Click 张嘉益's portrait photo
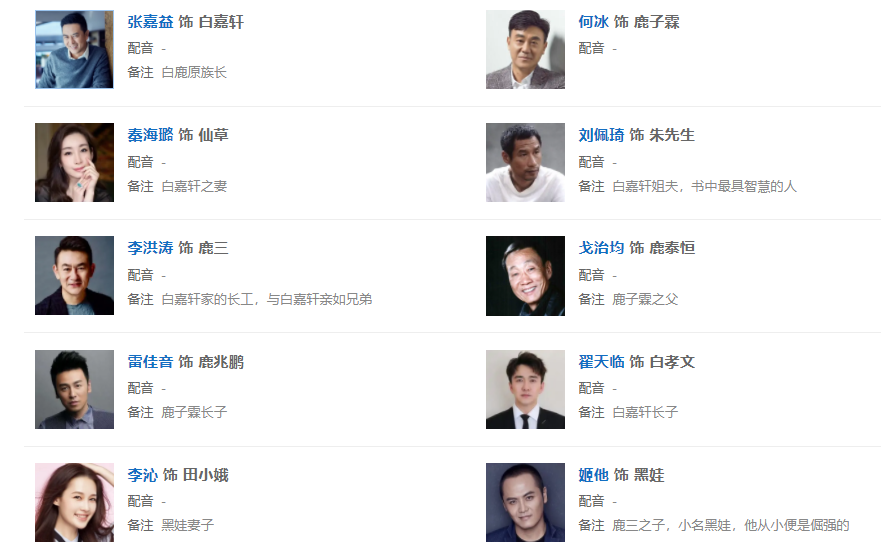The width and height of the screenshot is (881, 549). [75, 50]
